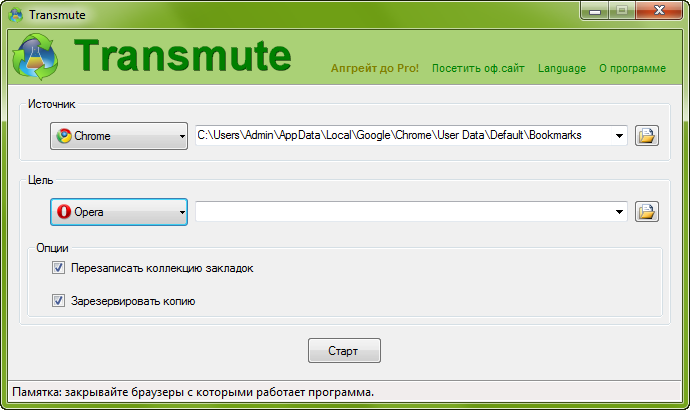This screenshot has height=410, width=690.
Task: Expand the empty target path dropdown arrow
Action: tap(619, 212)
